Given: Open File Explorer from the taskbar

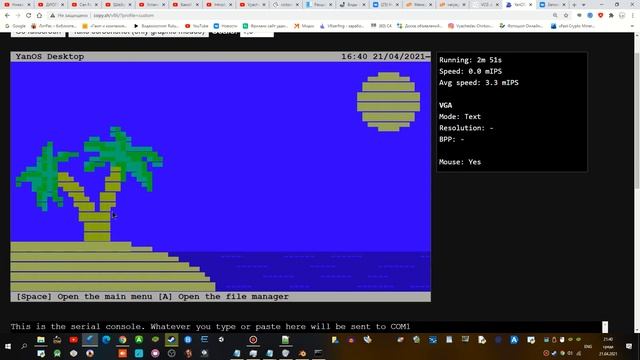Looking at the screenshot, I should [41, 340].
